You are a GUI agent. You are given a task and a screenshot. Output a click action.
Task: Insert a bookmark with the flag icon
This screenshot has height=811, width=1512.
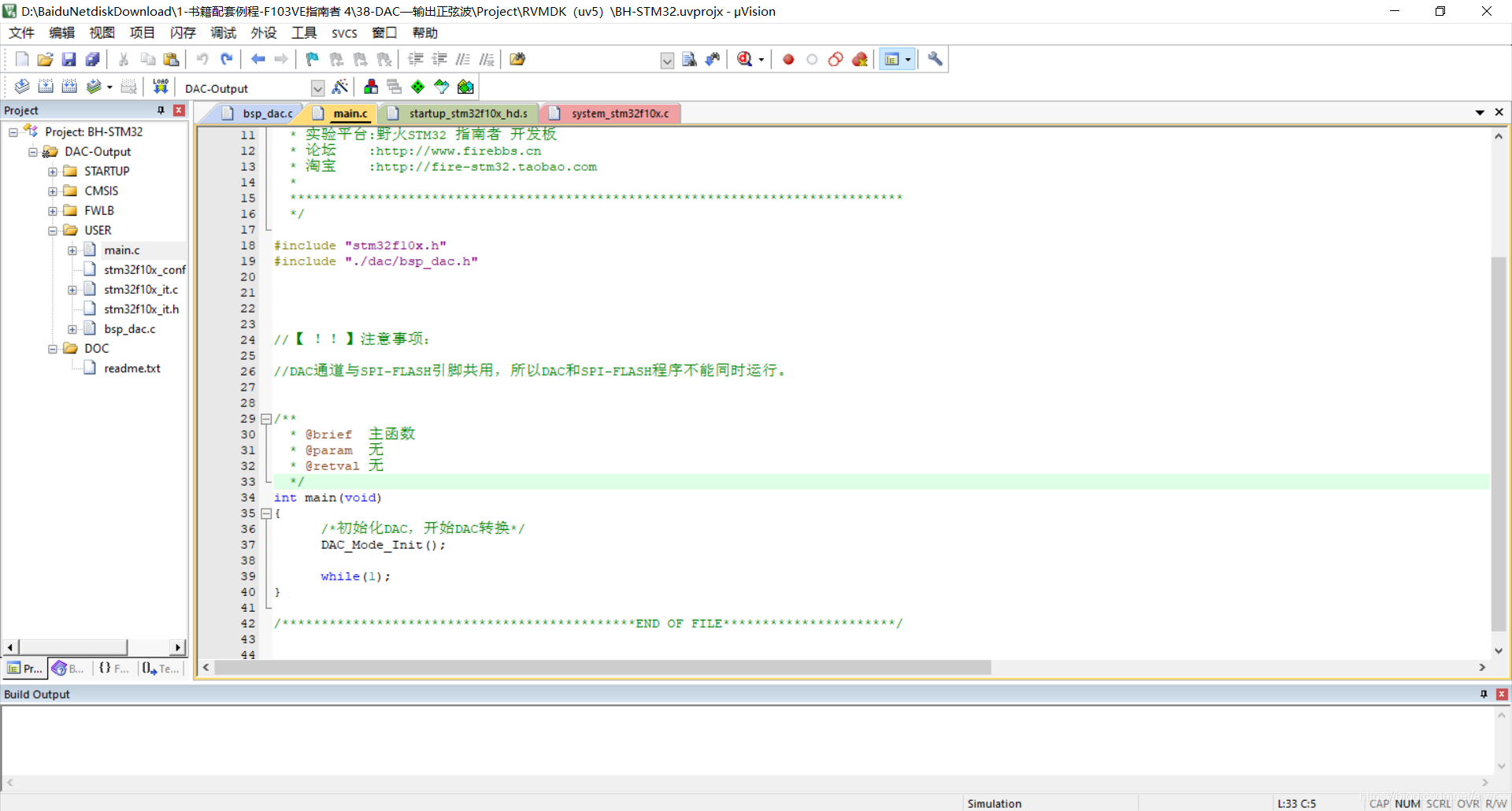pos(313,59)
